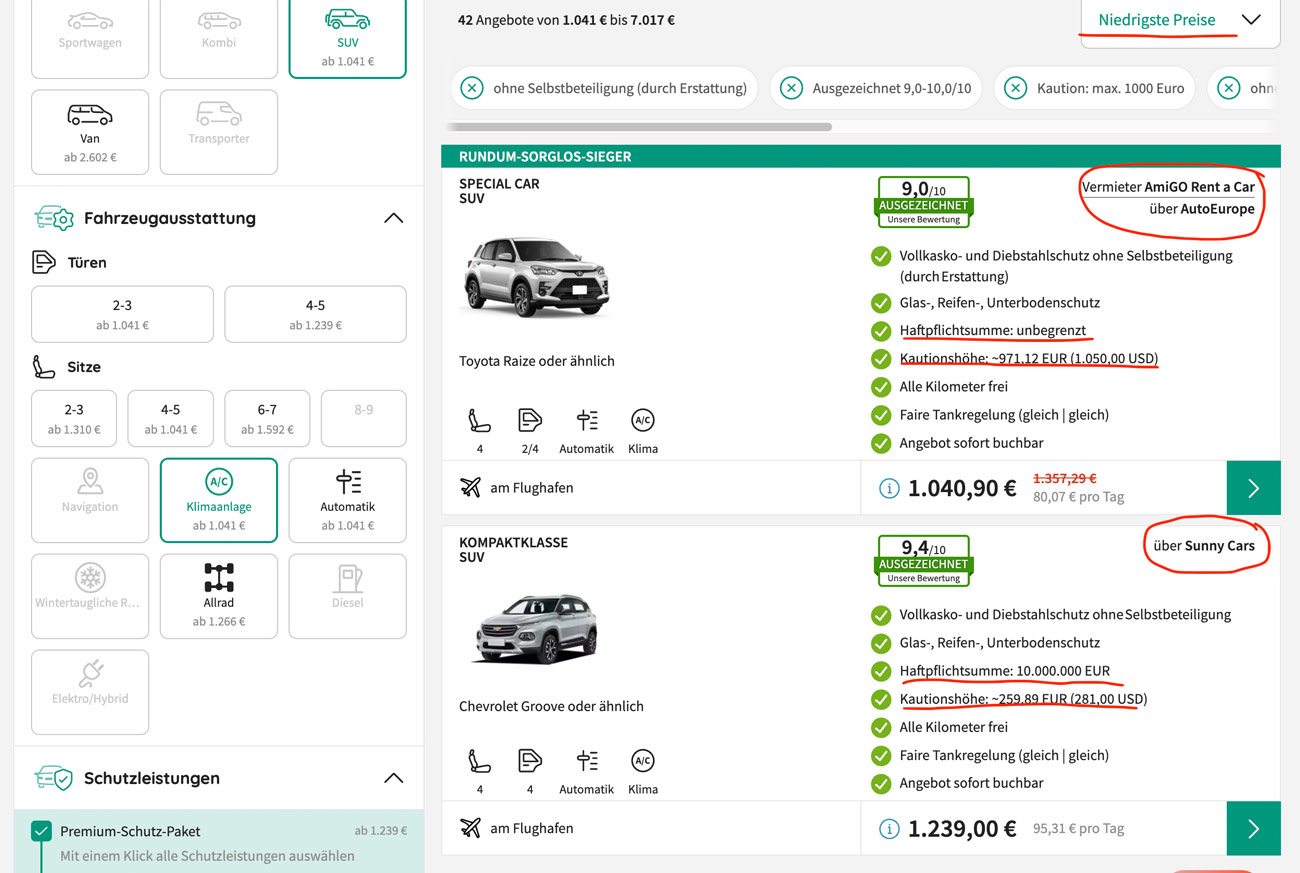Click the Schutzleistungen car-shield section icon
This screenshot has width=1300, height=873.
click(x=54, y=778)
